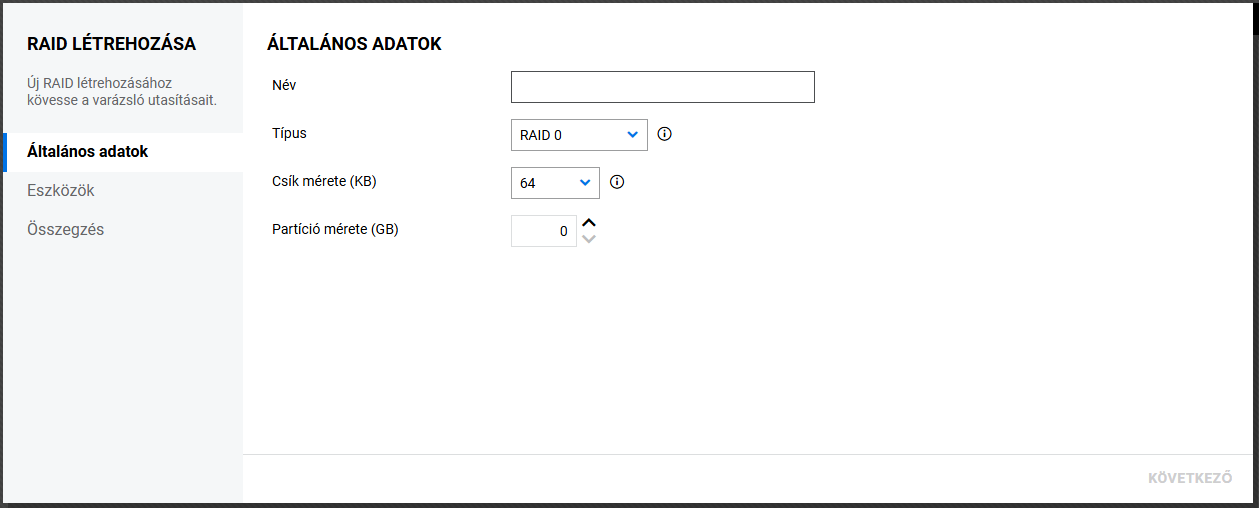Expand the Csík mérete dropdown showing 64
This screenshot has height=508, width=1259.
click(554, 183)
